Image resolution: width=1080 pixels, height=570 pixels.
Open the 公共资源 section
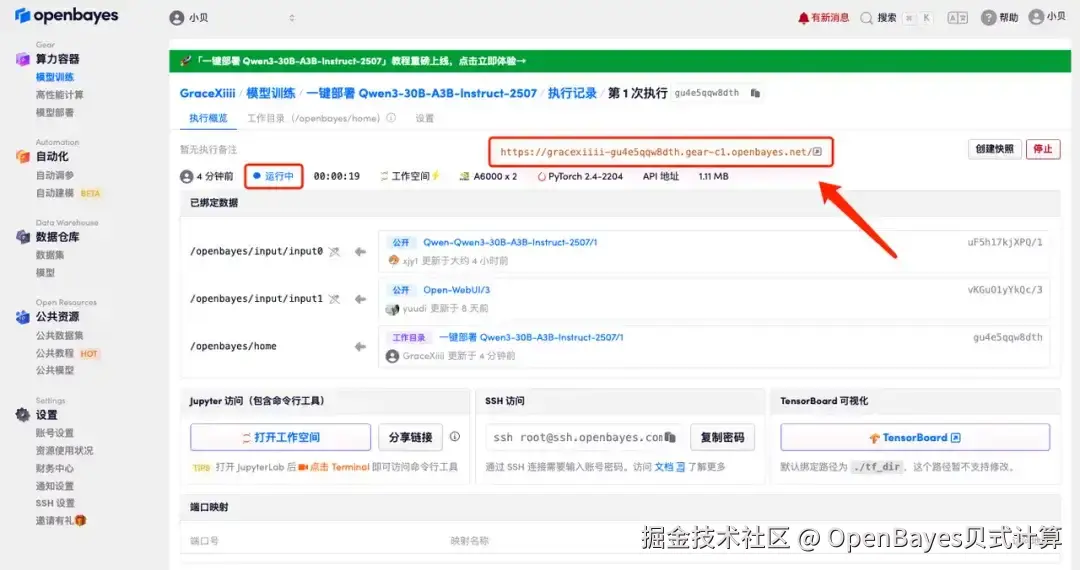(57, 317)
